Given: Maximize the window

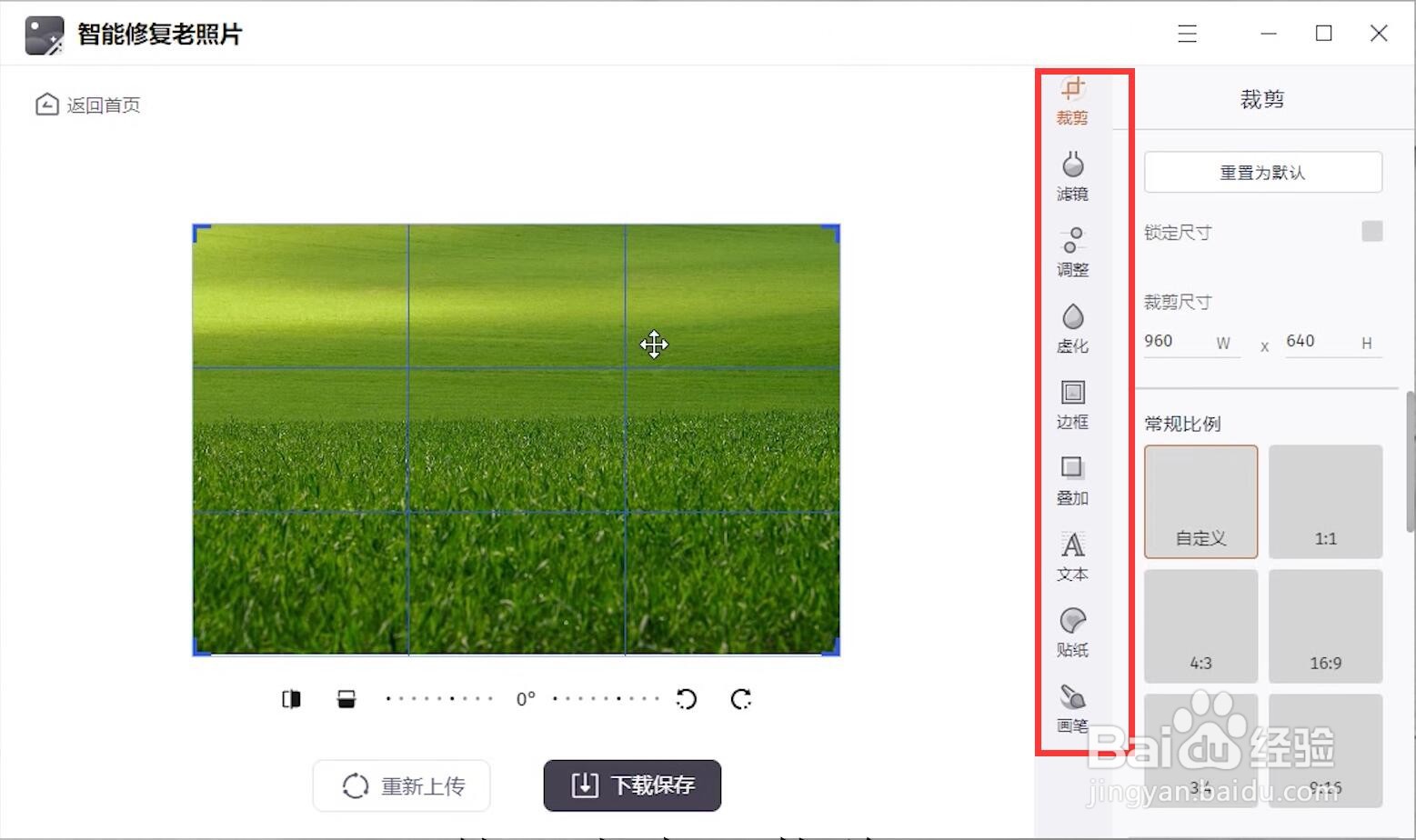Looking at the screenshot, I should 1324,34.
